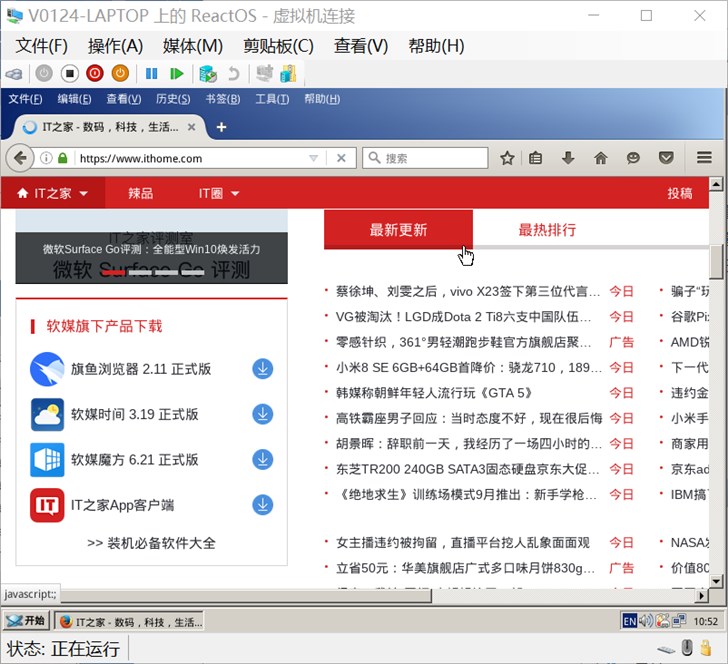Open Firefox 工具(T) menu
728x664 pixels.
pyautogui.click(x=272, y=99)
